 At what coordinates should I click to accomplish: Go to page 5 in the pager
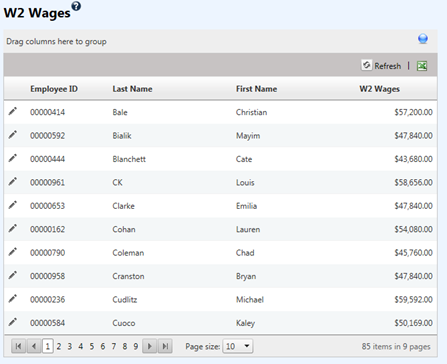[x=92, y=347]
